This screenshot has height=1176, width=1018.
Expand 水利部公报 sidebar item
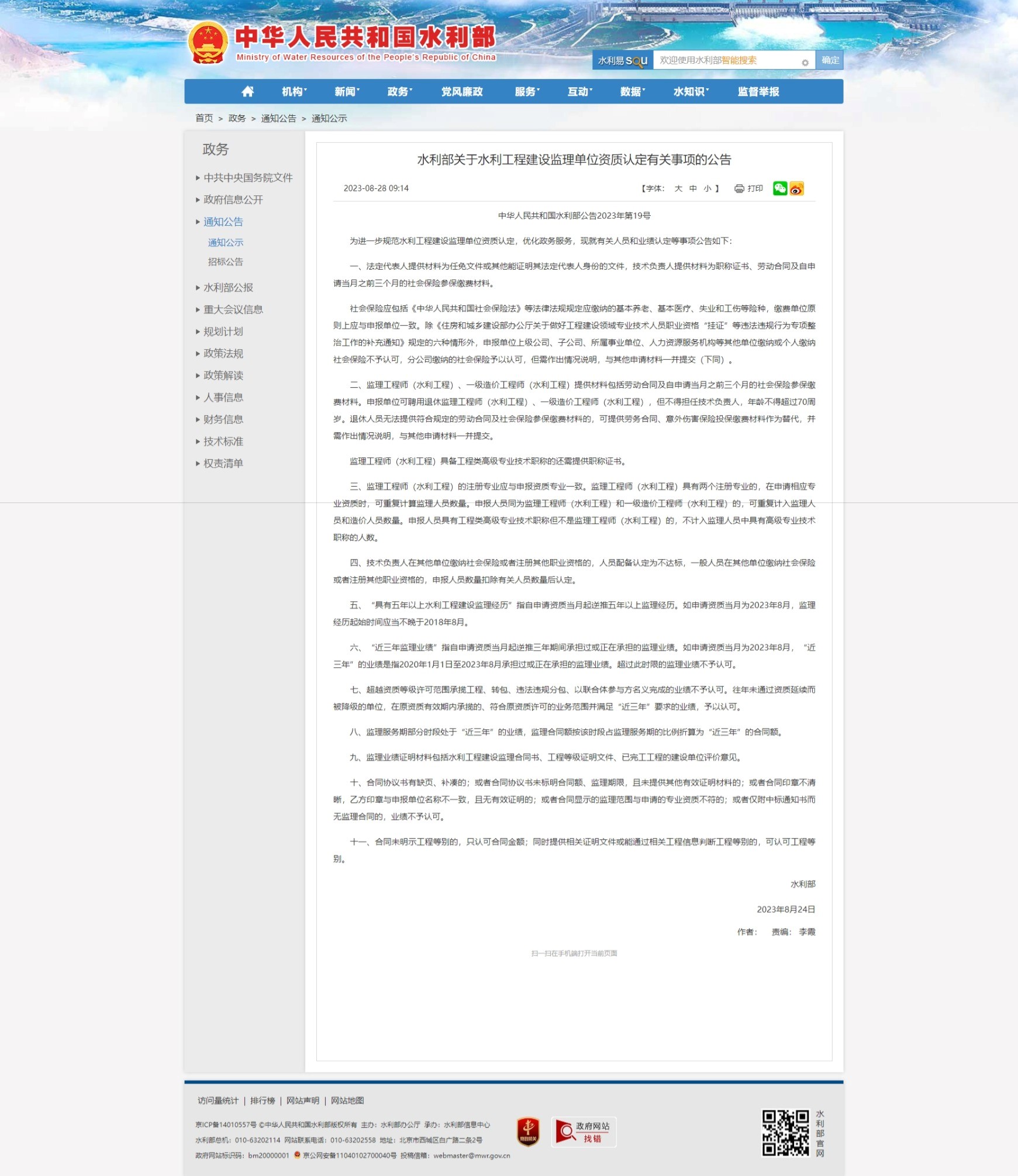pyautogui.click(x=228, y=287)
